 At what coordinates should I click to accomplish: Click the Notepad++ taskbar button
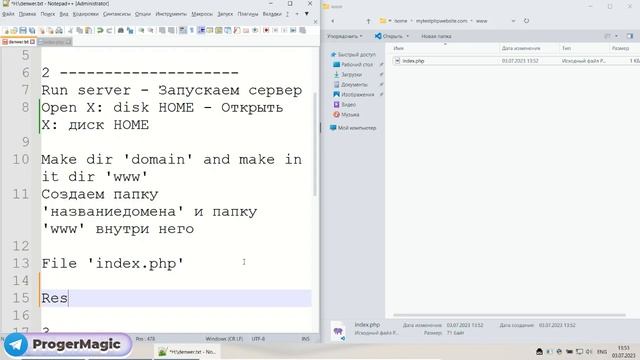point(187,351)
